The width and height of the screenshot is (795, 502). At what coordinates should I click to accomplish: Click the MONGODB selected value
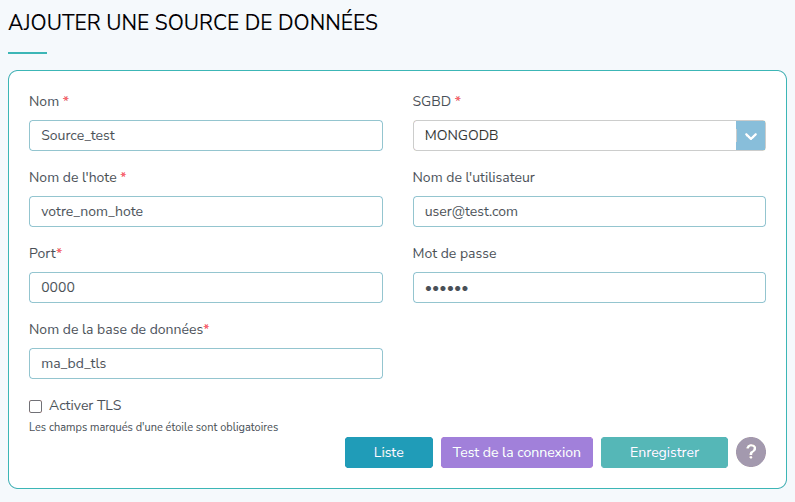point(461,135)
